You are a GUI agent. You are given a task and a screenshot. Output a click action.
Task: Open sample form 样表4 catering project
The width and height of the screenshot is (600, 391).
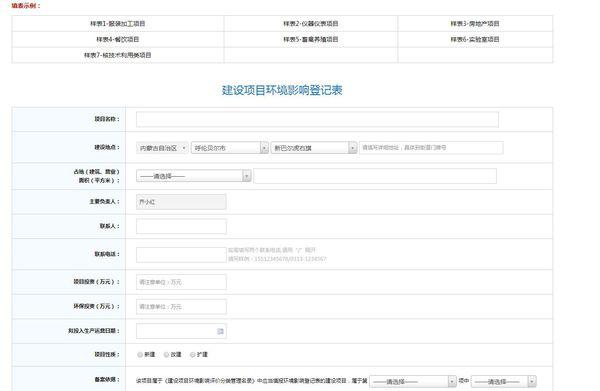coord(117,39)
